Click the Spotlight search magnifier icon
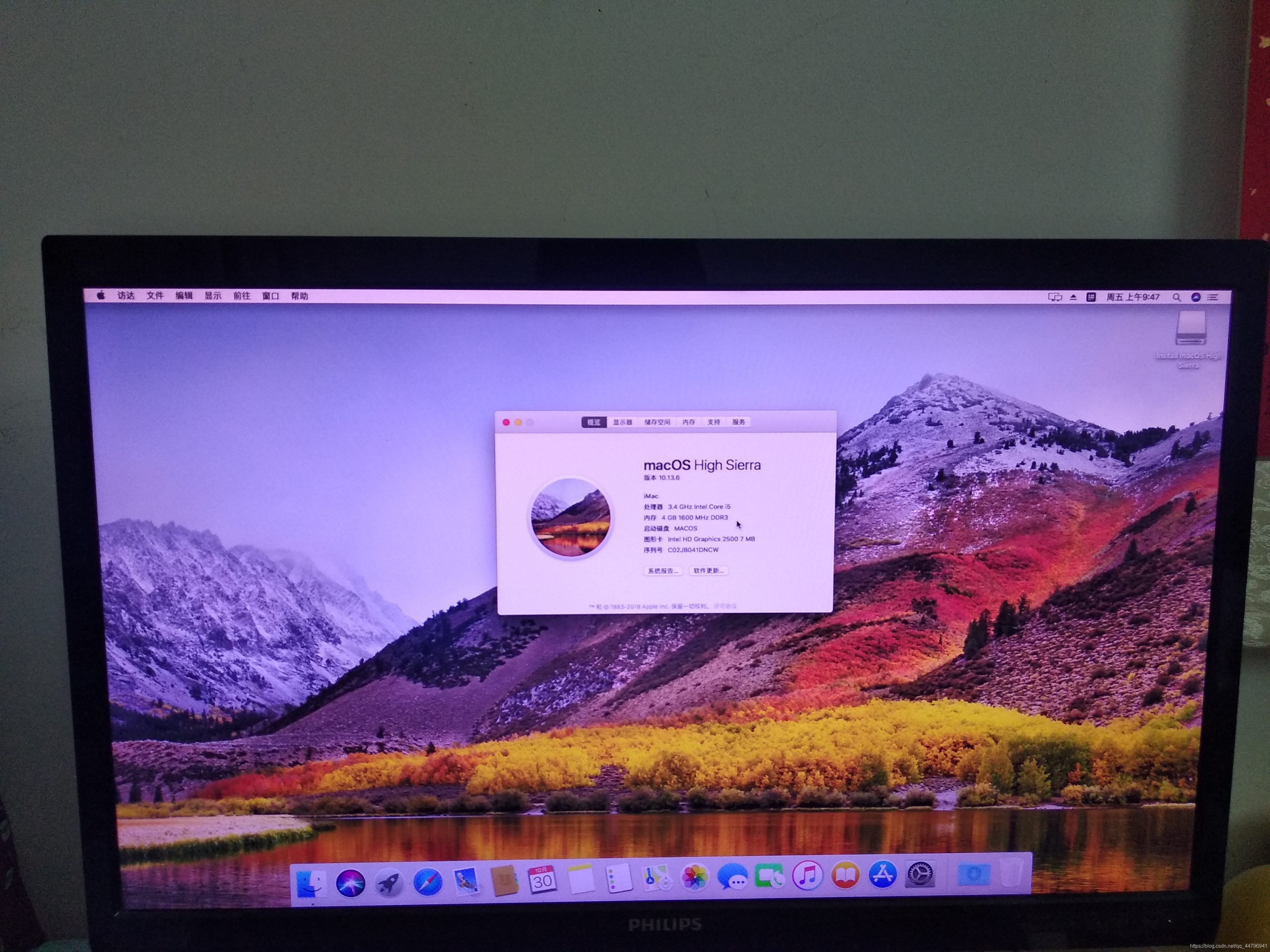Viewport: 1270px width, 952px height. tap(1176, 297)
